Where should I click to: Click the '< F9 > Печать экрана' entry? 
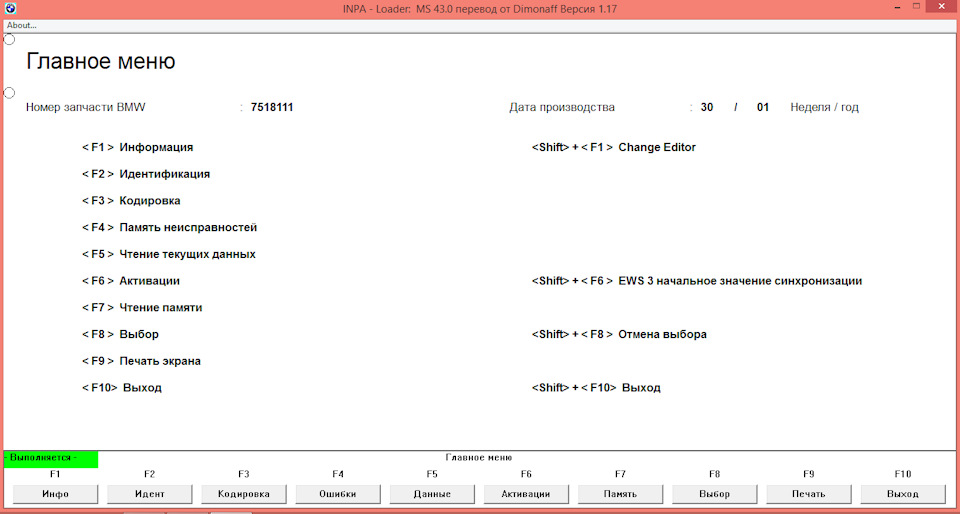[x=141, y=361]
